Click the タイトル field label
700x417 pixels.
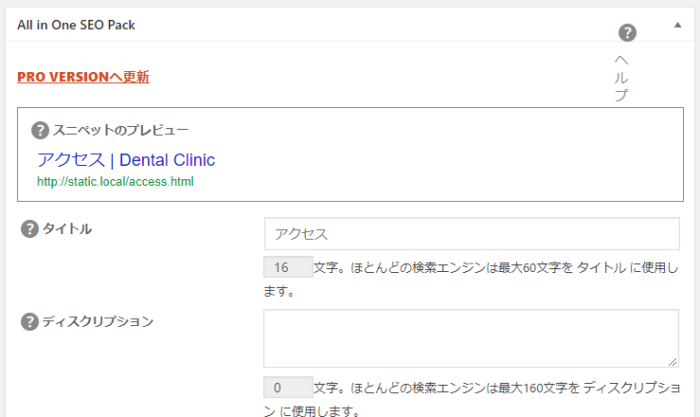point(67,229)
